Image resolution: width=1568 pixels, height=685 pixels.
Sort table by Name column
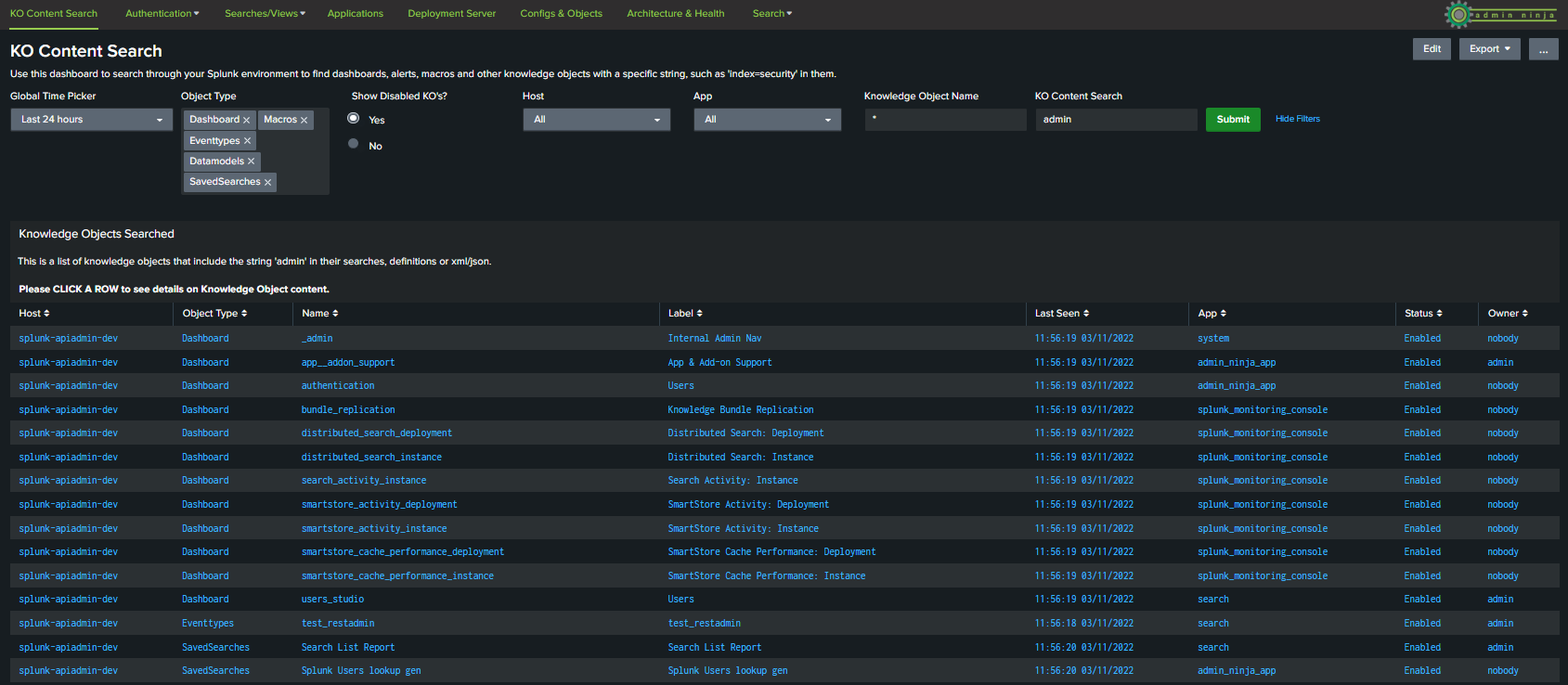320,314
